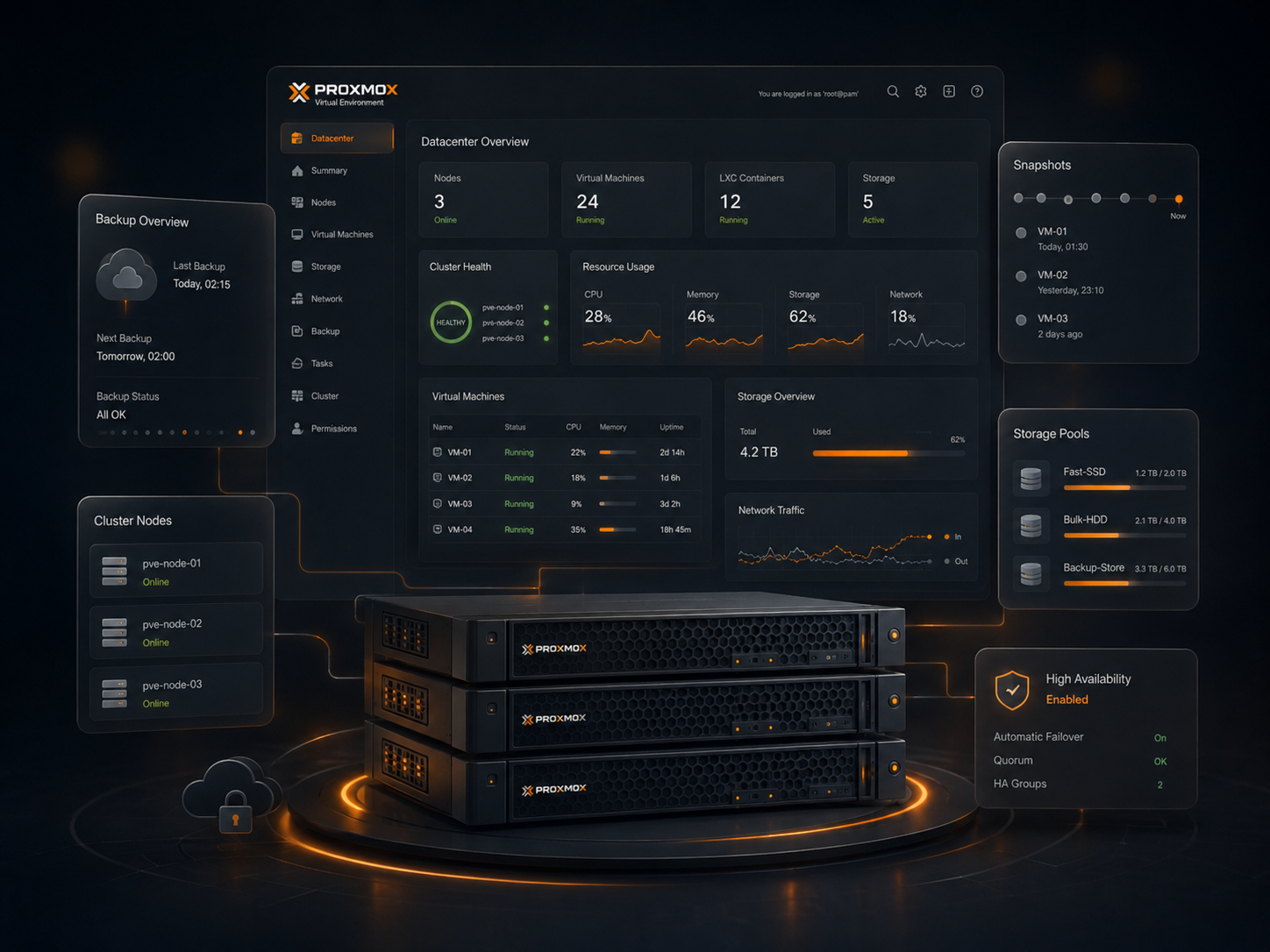This screenshot has width=1270, height=952.
Task: Click the Storage Overview used bar at 62%
Action: pyautogui.click(x=888, y=453)
